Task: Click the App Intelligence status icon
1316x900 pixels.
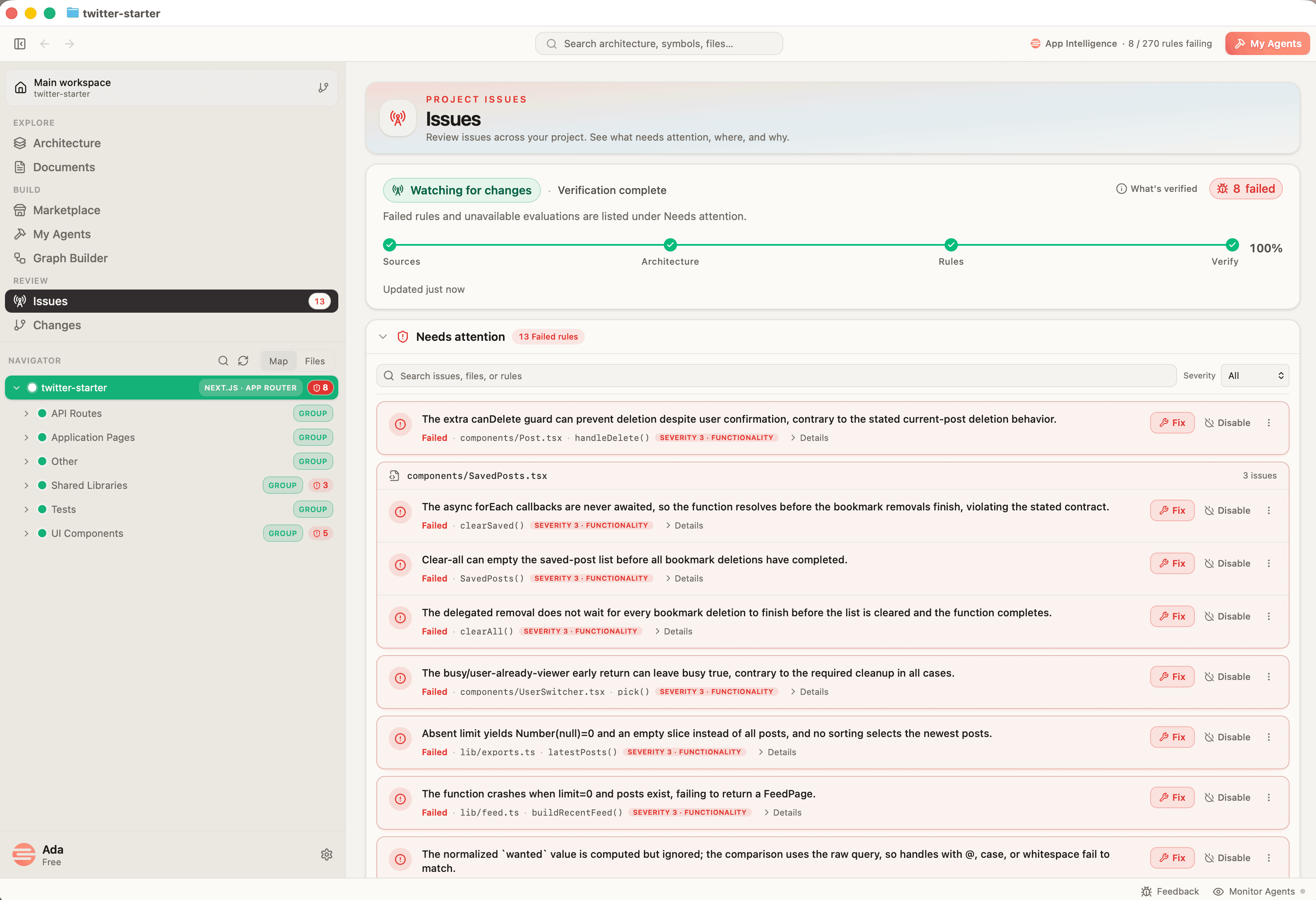Action: pyautogui.click(x=1035, y=43)
